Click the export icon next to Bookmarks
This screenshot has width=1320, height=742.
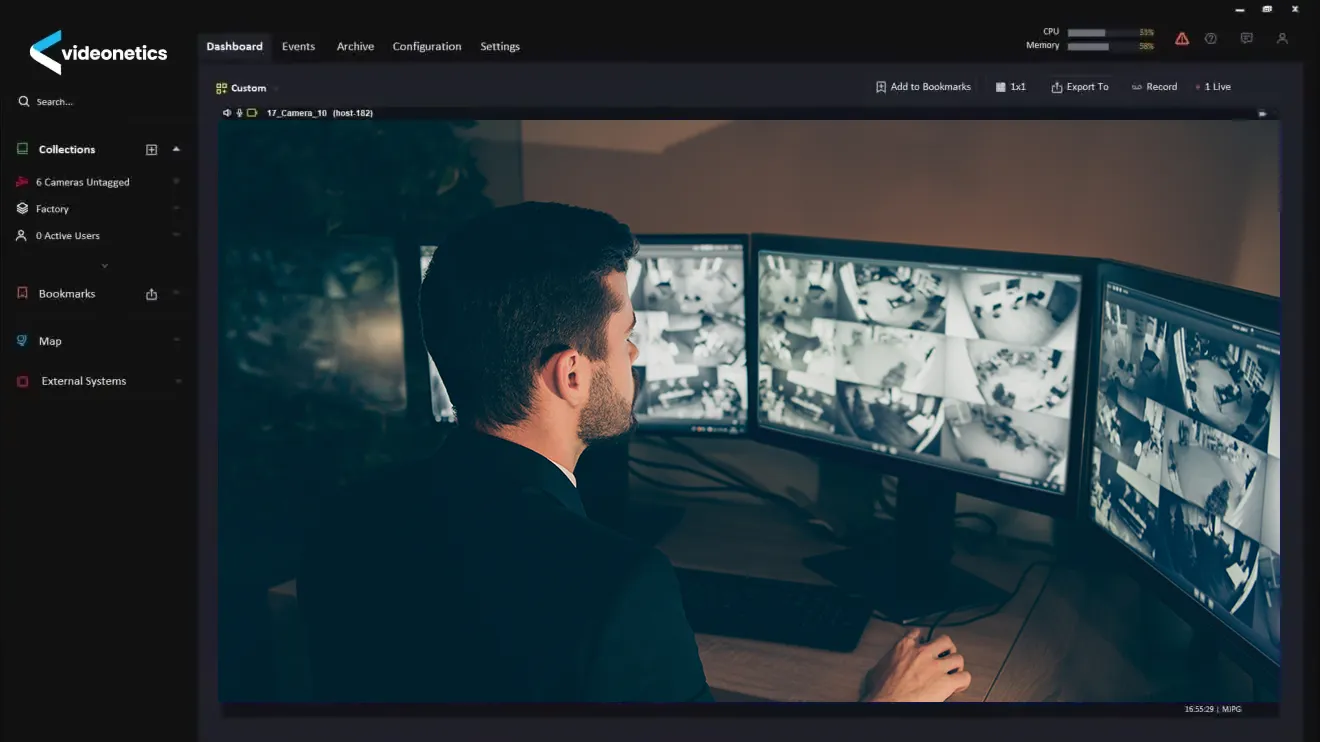(152, 294)
